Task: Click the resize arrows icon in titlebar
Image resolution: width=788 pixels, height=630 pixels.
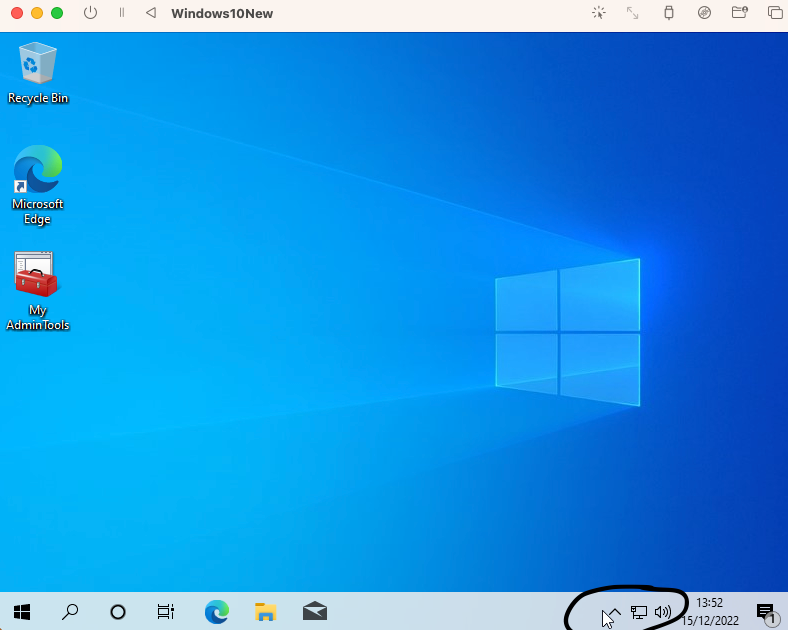Action: tap(632, 13)
